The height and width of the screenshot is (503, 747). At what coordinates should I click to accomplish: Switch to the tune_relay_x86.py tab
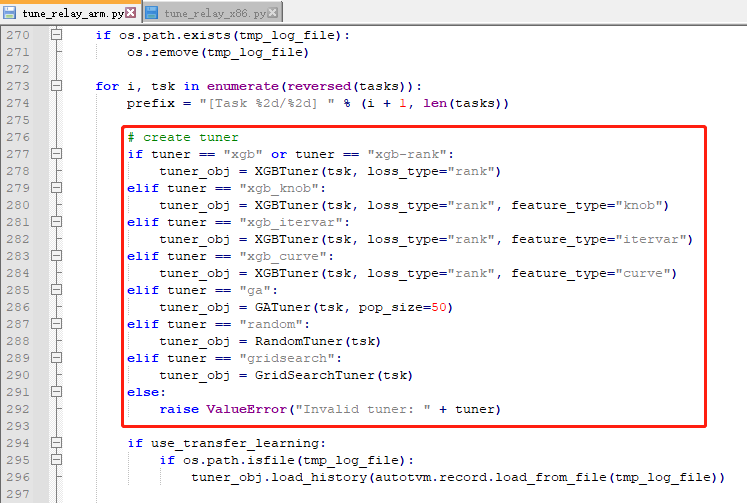[212, 13]
